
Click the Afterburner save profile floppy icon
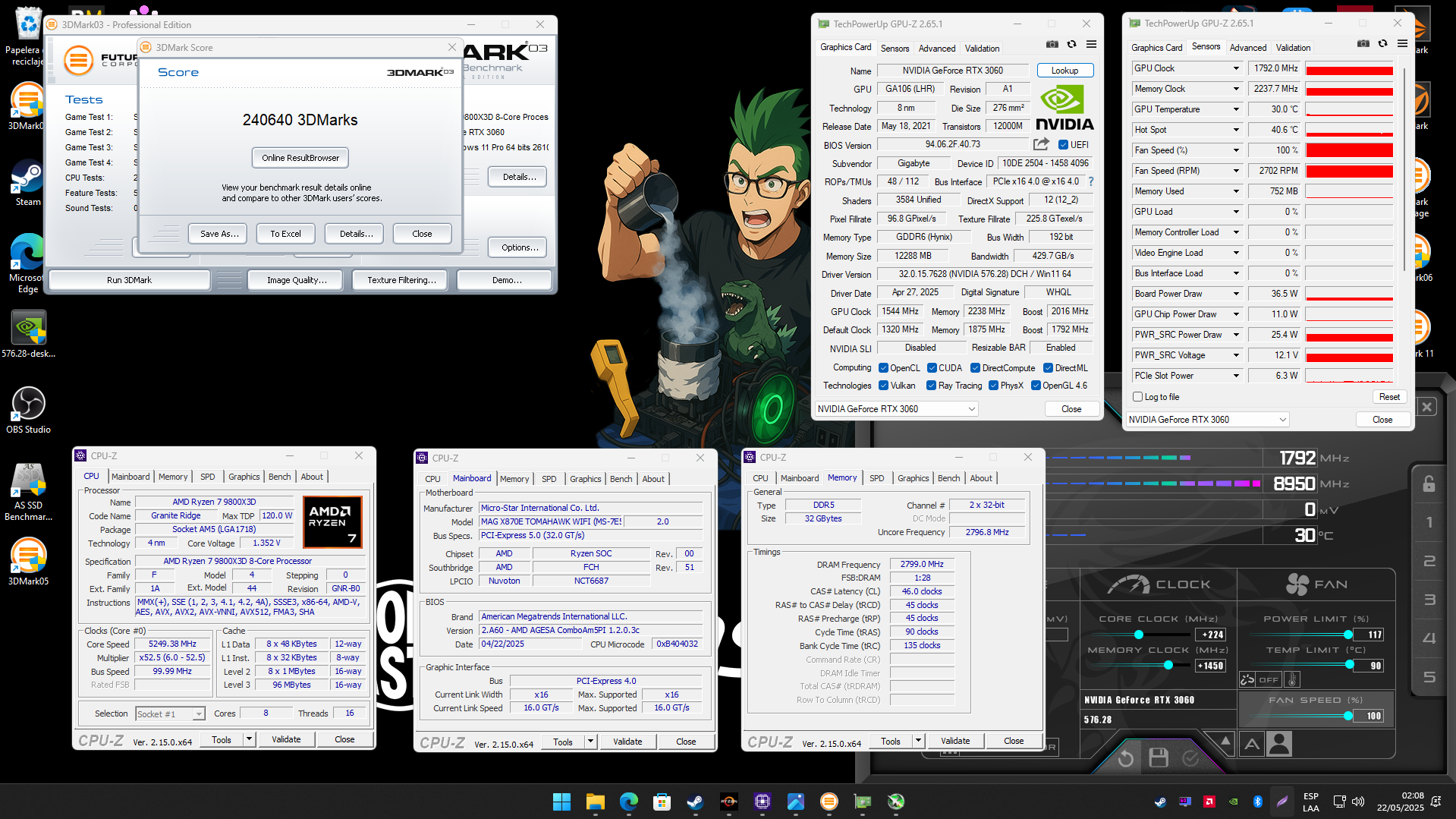(x=1158, y=758)
